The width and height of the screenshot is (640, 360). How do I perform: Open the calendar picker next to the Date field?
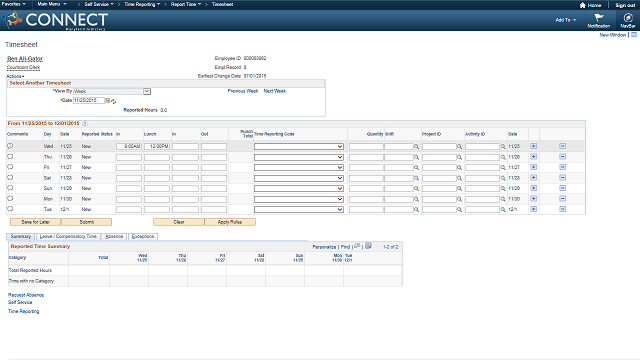pos(108,100)
